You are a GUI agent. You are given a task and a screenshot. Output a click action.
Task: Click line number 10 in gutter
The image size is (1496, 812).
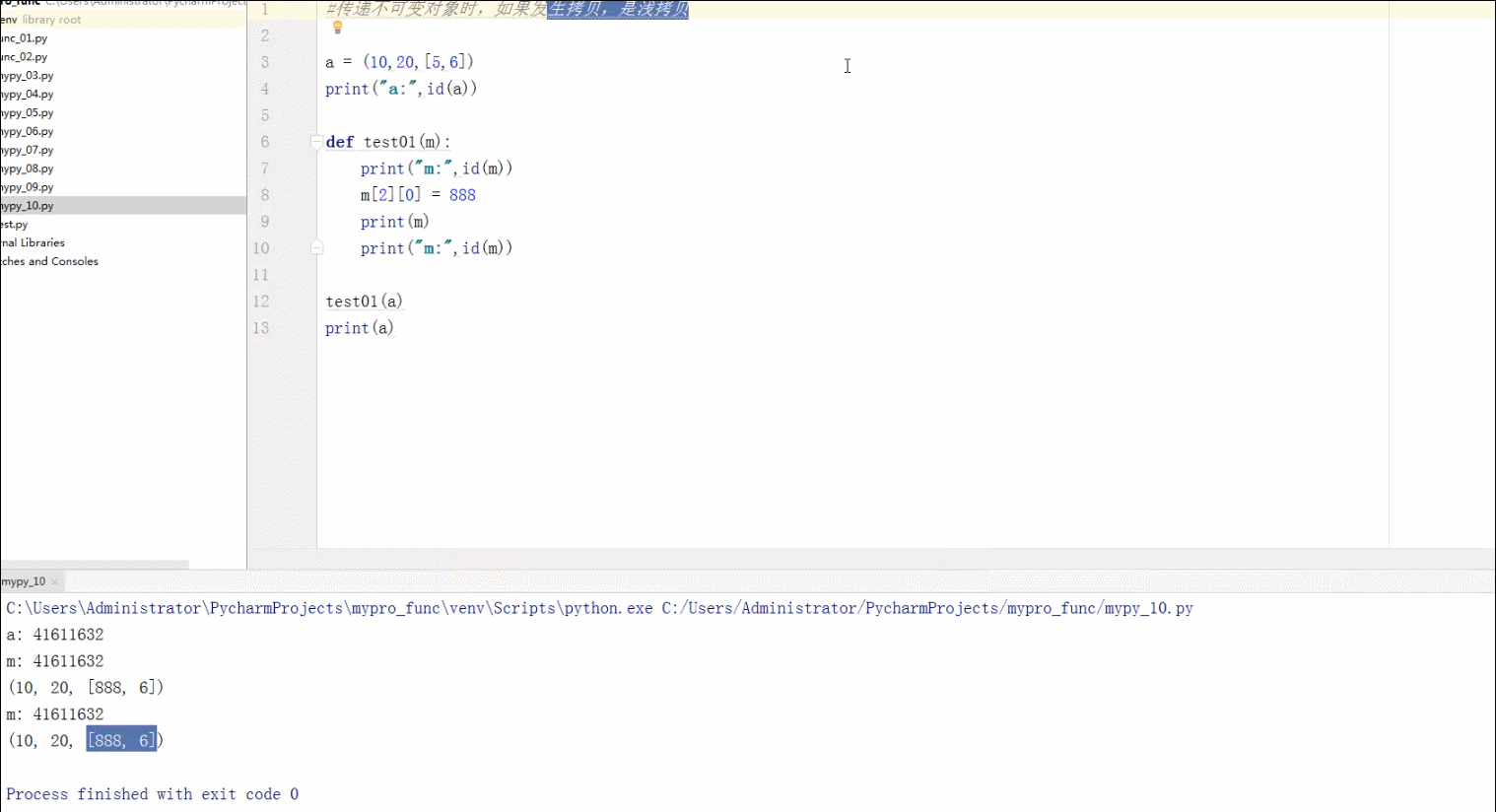point(261,248)
